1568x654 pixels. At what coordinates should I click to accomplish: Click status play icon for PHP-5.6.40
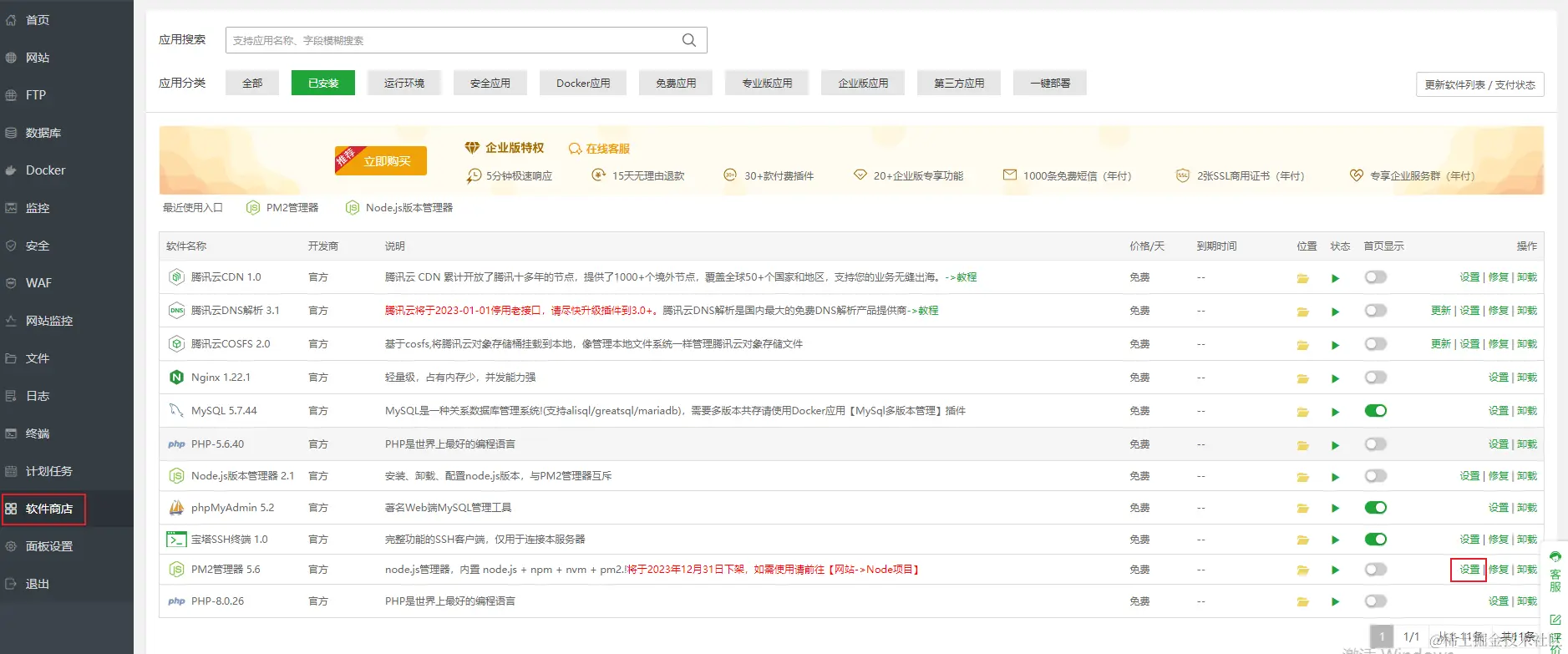coord(1335,445)
